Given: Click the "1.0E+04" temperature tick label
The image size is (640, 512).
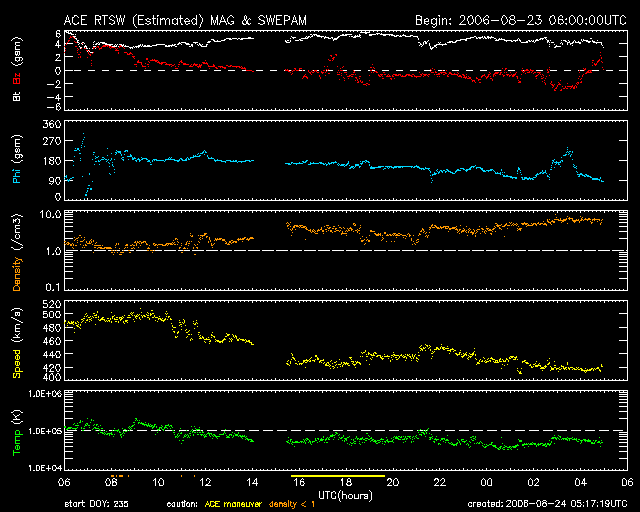Looking at the screenshot, I should click(45, 468).
